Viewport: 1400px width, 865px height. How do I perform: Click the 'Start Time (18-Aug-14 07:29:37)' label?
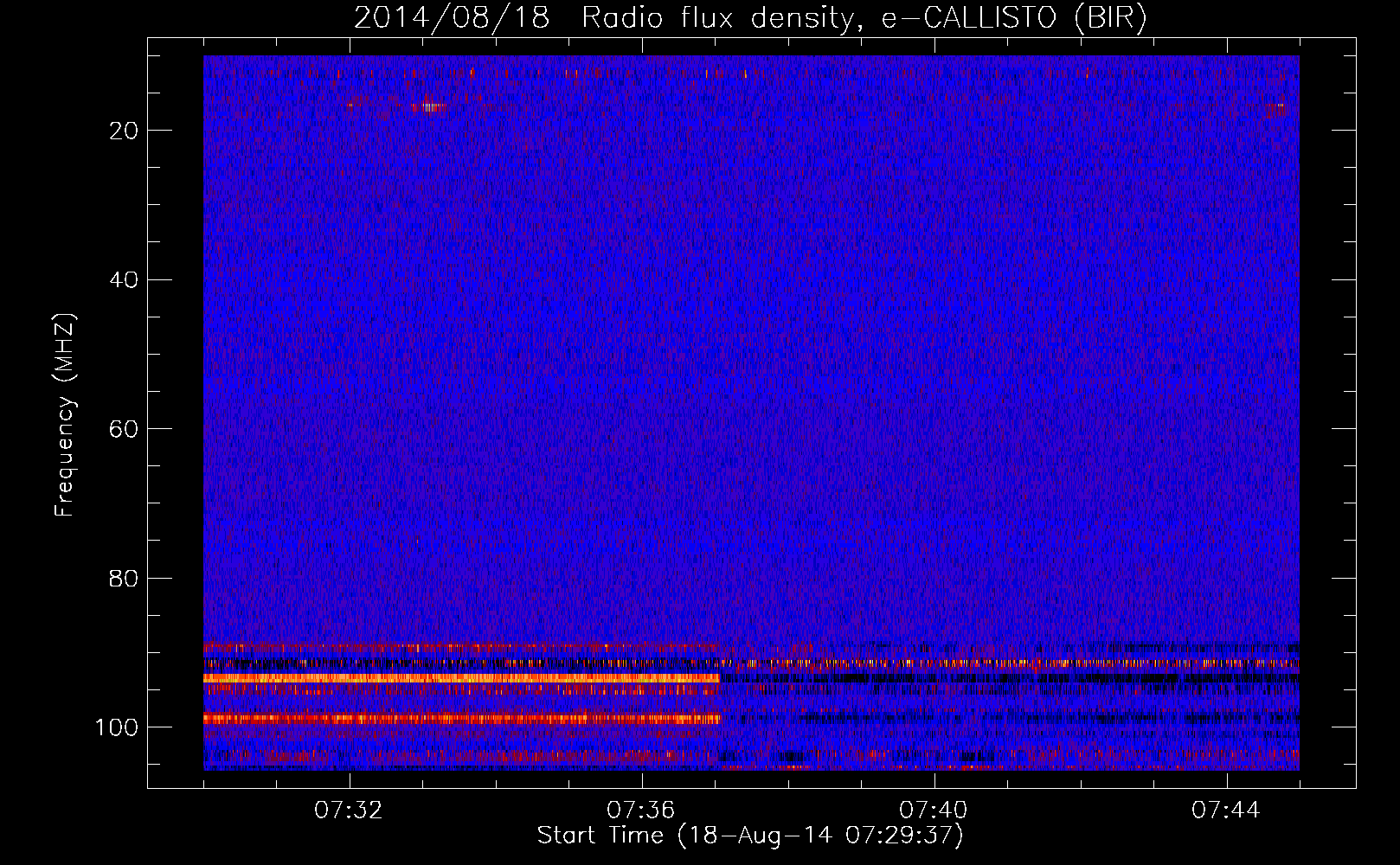pyautogui.click(x=750, y=836)
